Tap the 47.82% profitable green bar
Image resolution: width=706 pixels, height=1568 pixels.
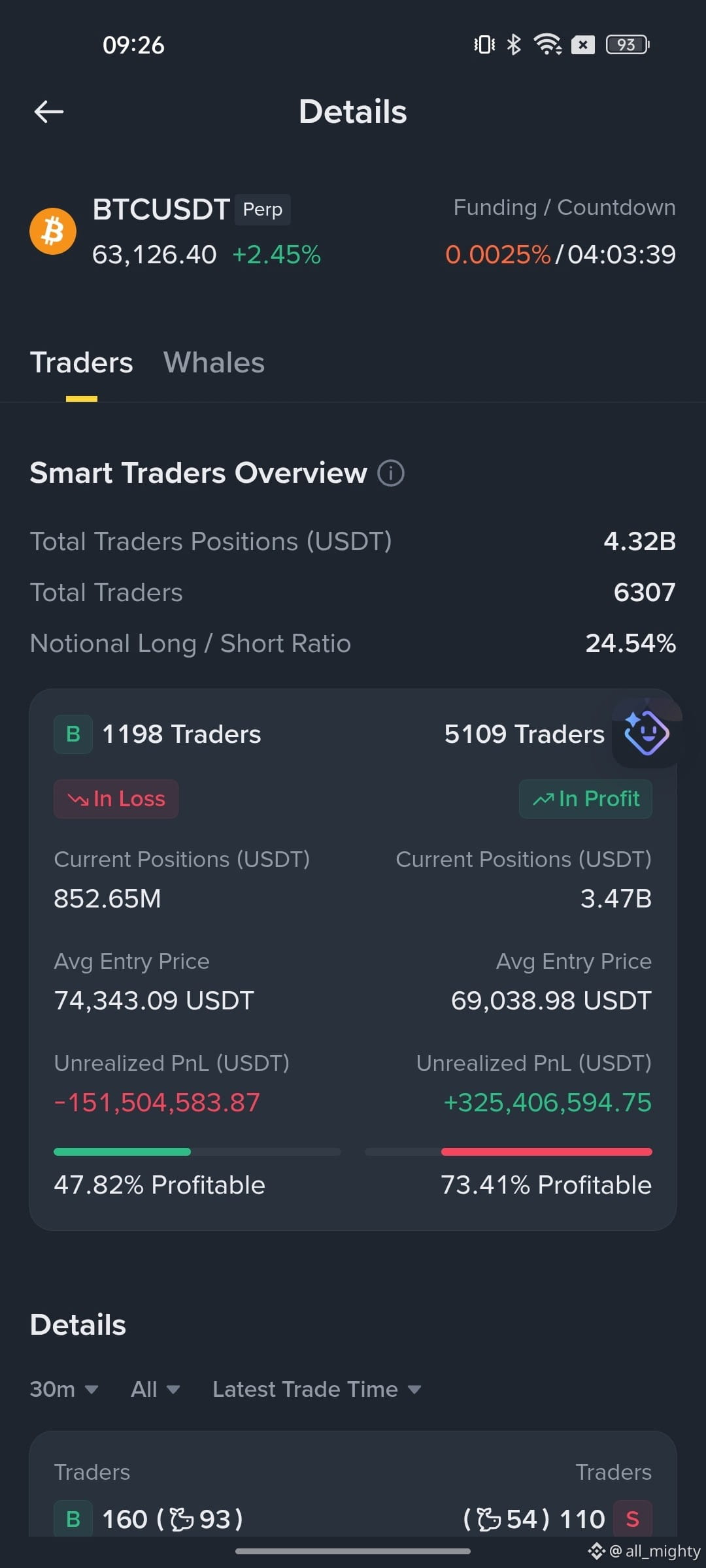(122, 1152)
